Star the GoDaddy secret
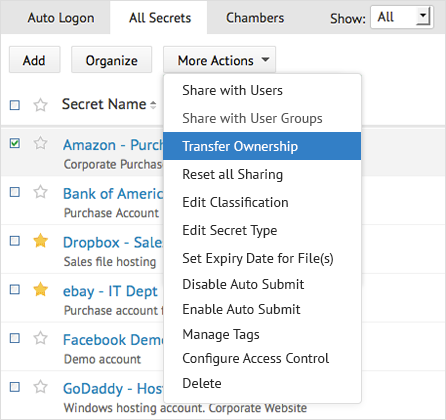 tap(41, 387)
